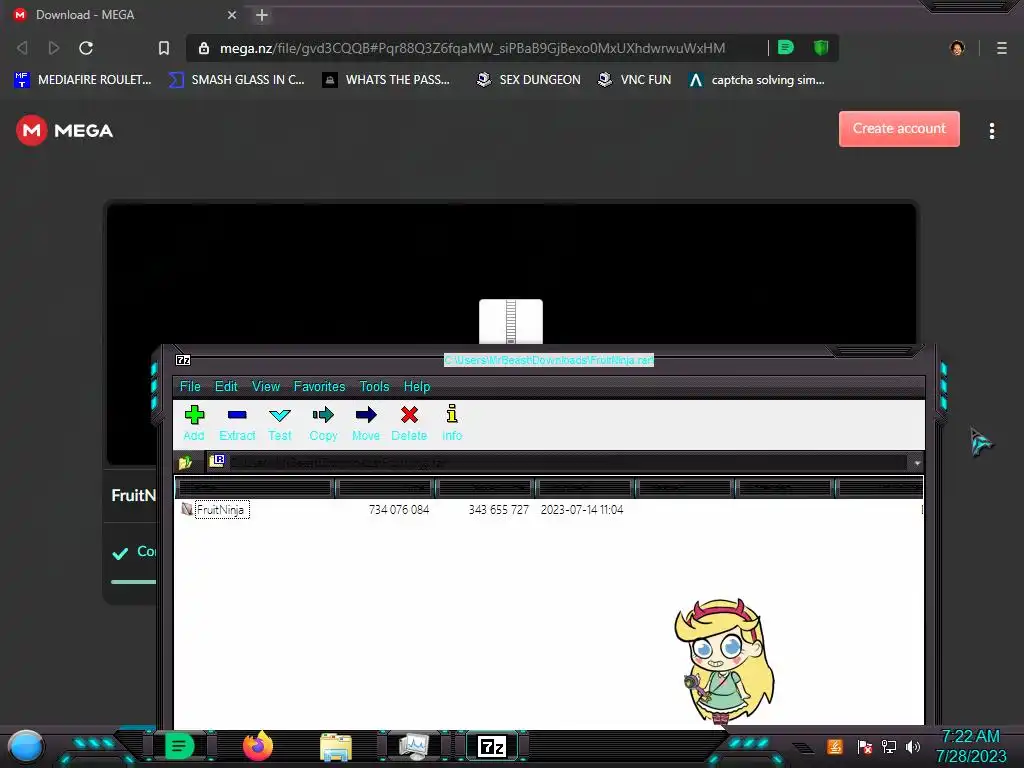The width and height of the screenshot is (1024, 768).
Task: Click the Start orb on taskbar
Action: point(26,746)
